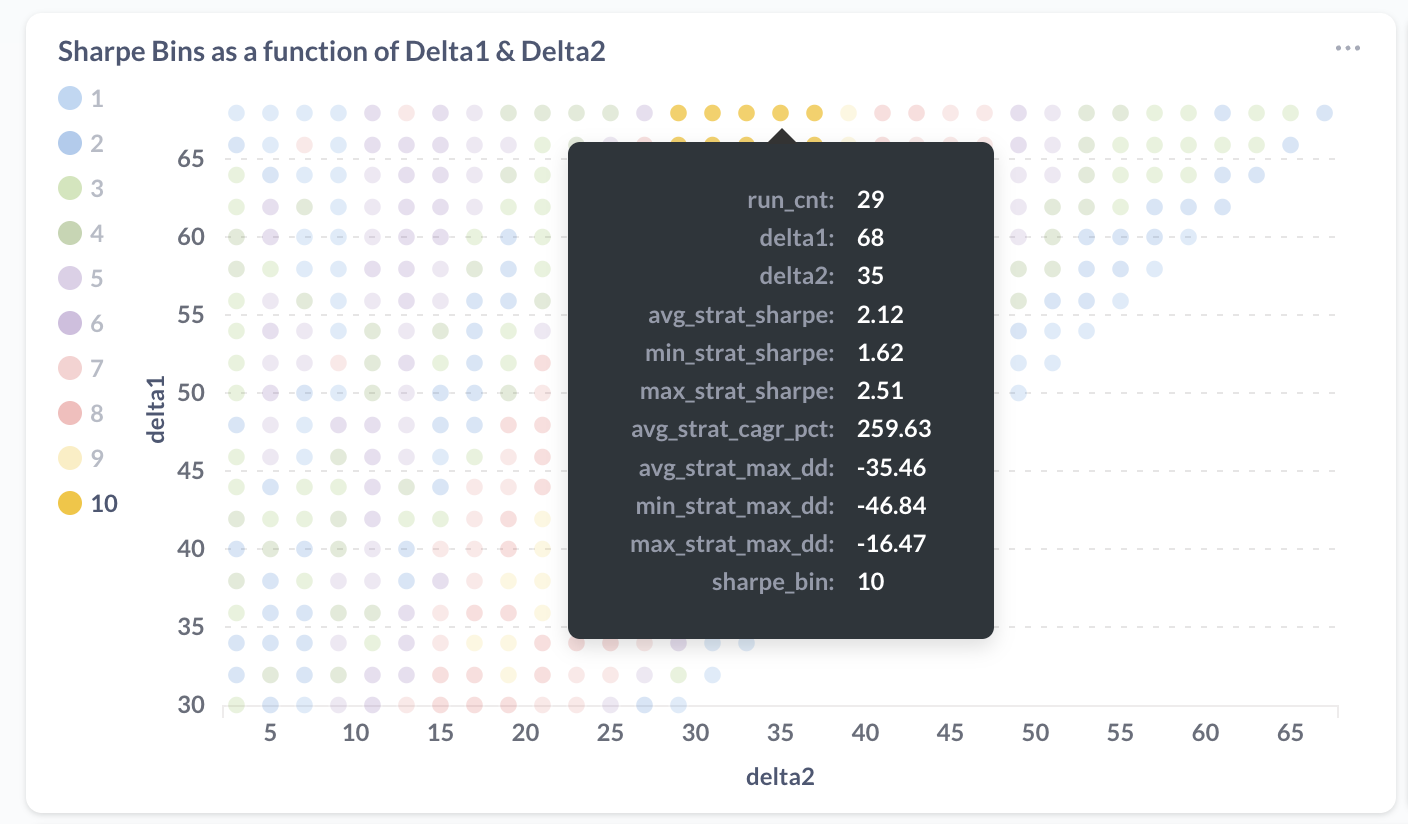This screenshot has height=824, width=1408.
Task: Click the legend swatch for sharpe bin 9
Action: click(x=68, y=458)
